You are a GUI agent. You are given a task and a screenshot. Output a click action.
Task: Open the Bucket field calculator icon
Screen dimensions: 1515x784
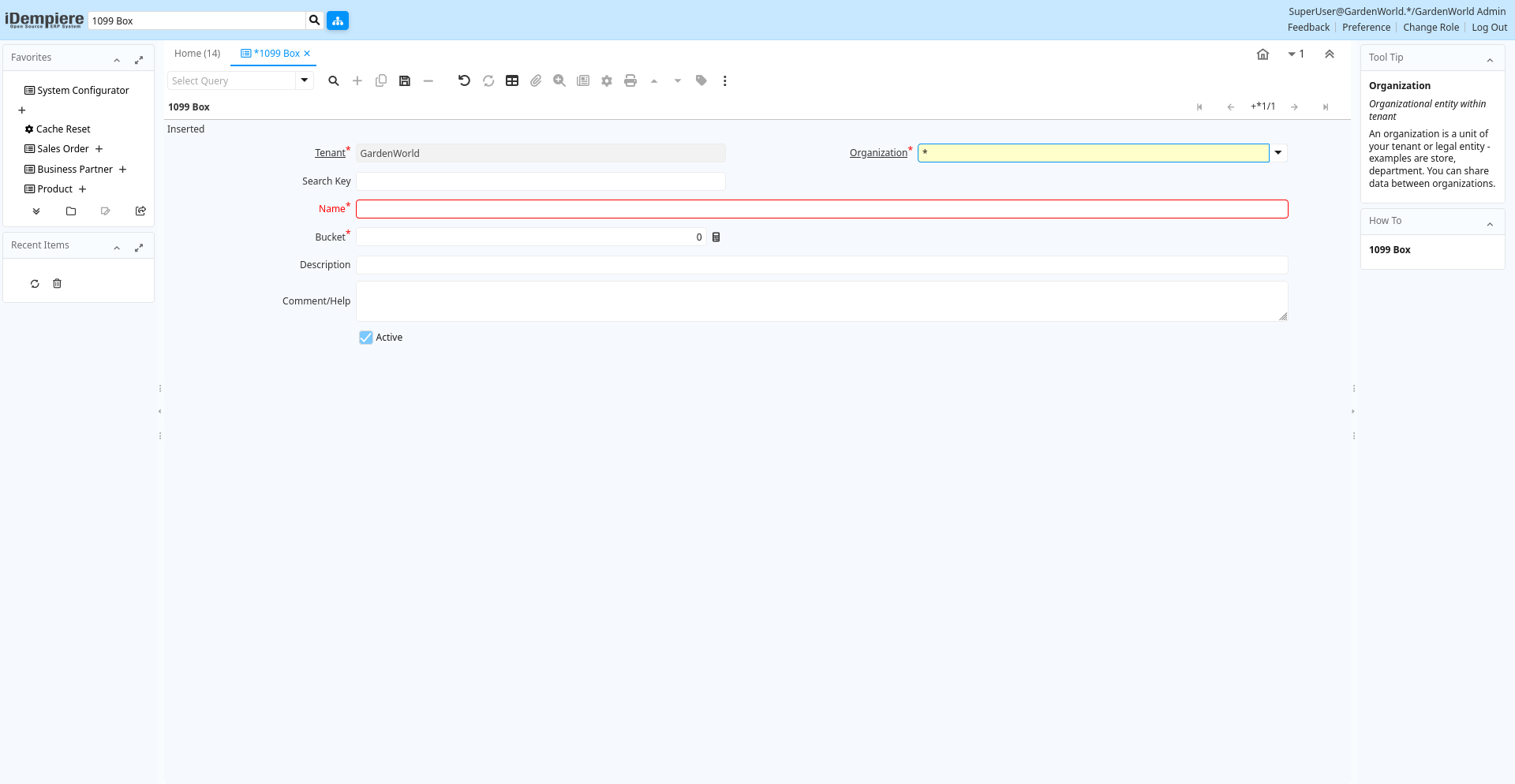coord(716,237)
